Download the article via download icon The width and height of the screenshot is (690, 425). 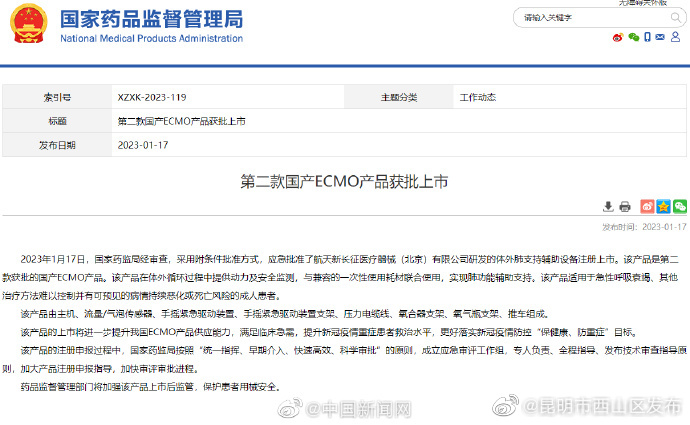(608, 206)
